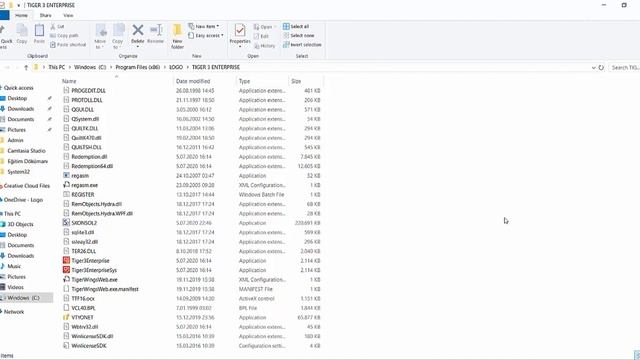Select the TTF16.ocx file
Screen dimensions: 640x360
click(x=79, y=298)
